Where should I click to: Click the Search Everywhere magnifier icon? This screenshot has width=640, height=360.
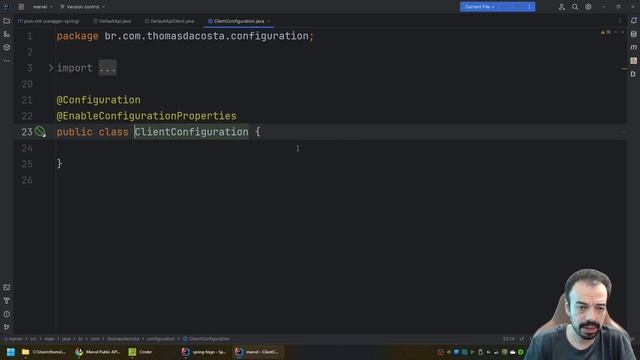point(575,7)
